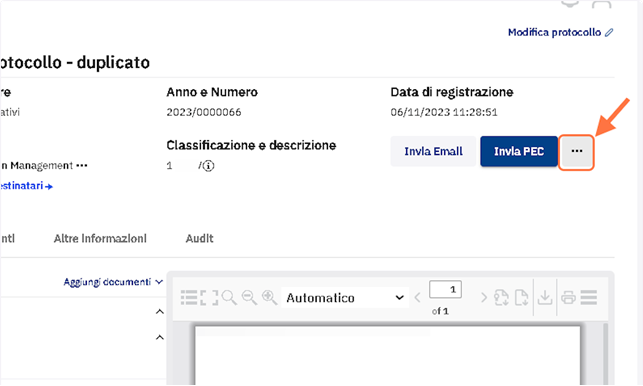The height and width of the screenshot is (386, 643).
Task: Click the document with key download icon
Action: 501,297
